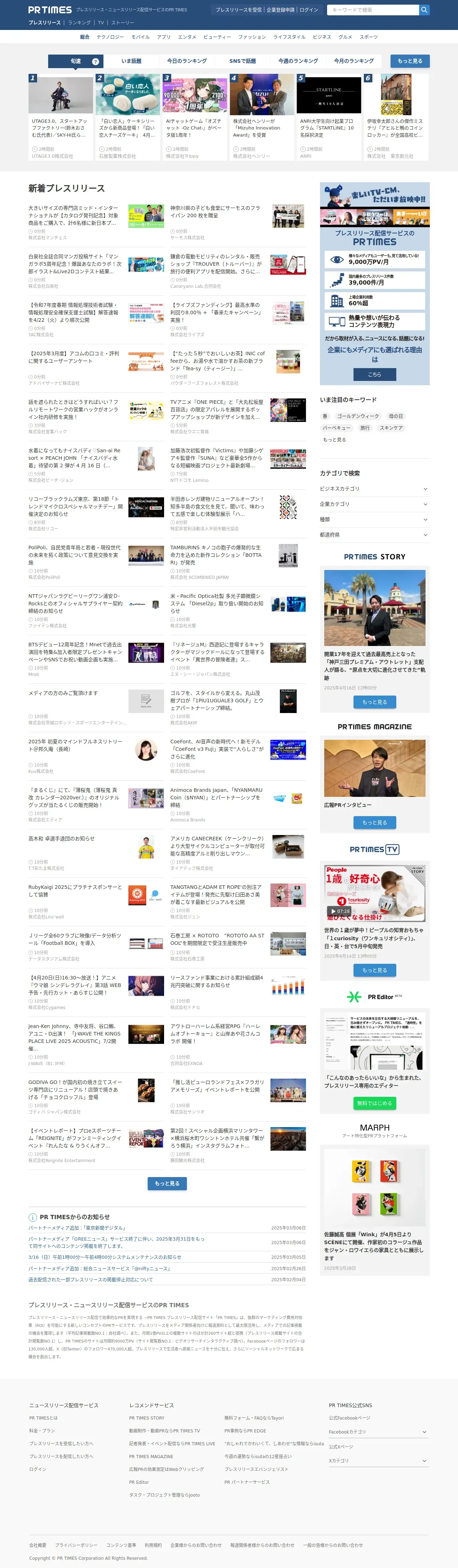Play the 1curiosity video thumbnail
The width and height of the screenshot is (458, 1568).
[x=375, y=893]
